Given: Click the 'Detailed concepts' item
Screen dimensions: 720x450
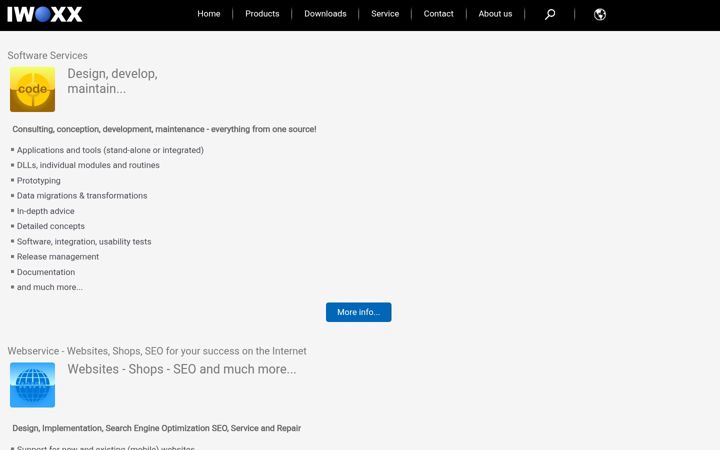Looking at the screenshot, I should 51,226.
